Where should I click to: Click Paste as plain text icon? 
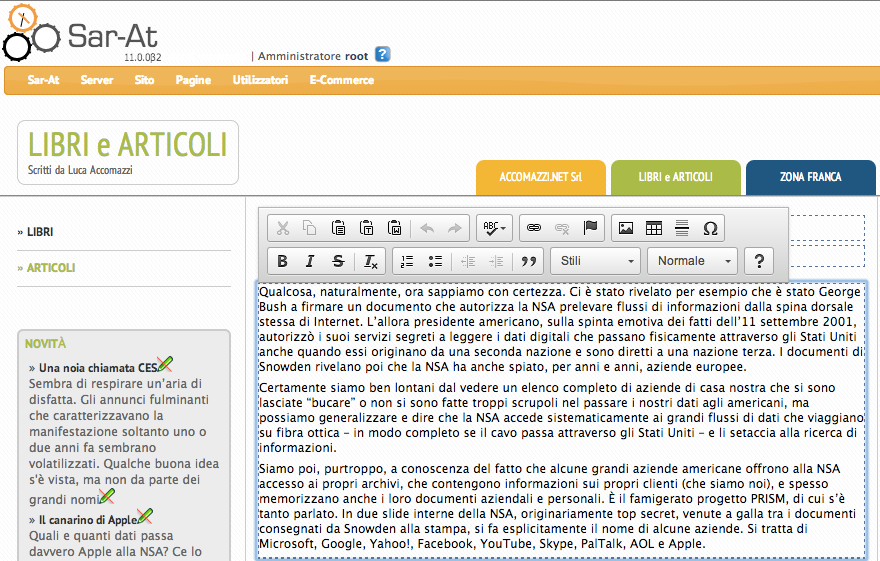pyautogui.click(x=366, y=228)
